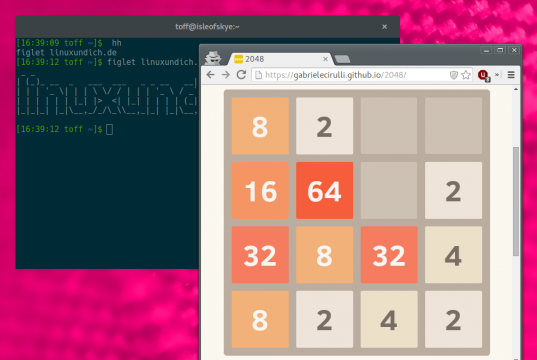This screenshot has width=537, height=360.
Task: Click the terminal title bar toff@isleofskye:~
Action: (207, 27)
